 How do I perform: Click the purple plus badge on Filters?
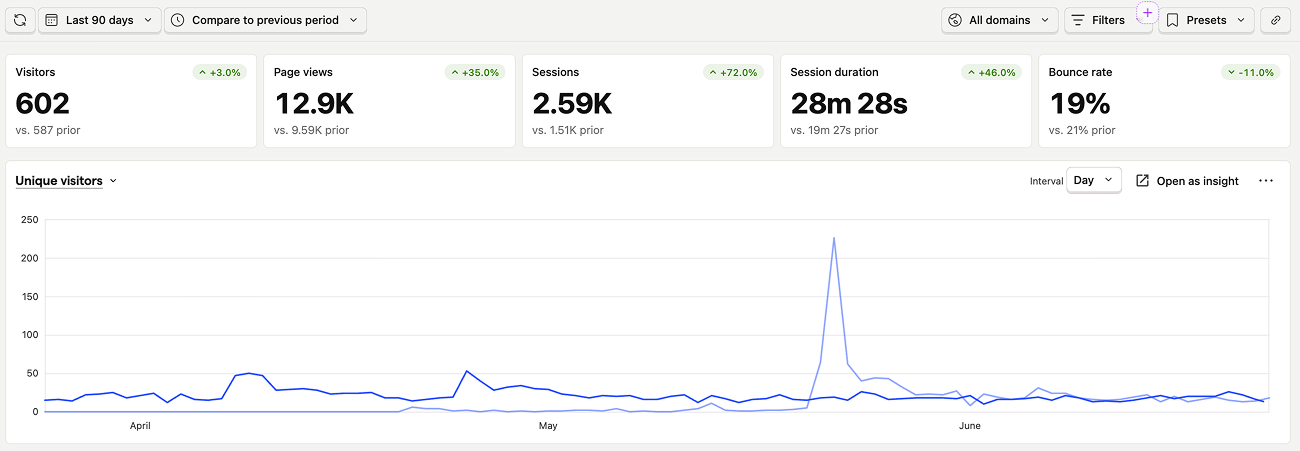click(x=1147, y=13)
